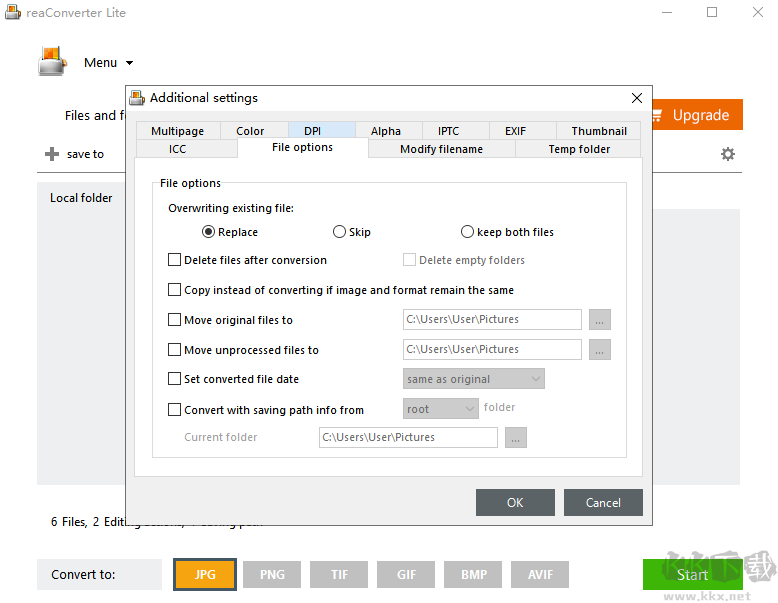The width and height of the screenshot is (778, 603).
Task: Click the reaConverter logo icon beside Menu
Action: point(52,62)
